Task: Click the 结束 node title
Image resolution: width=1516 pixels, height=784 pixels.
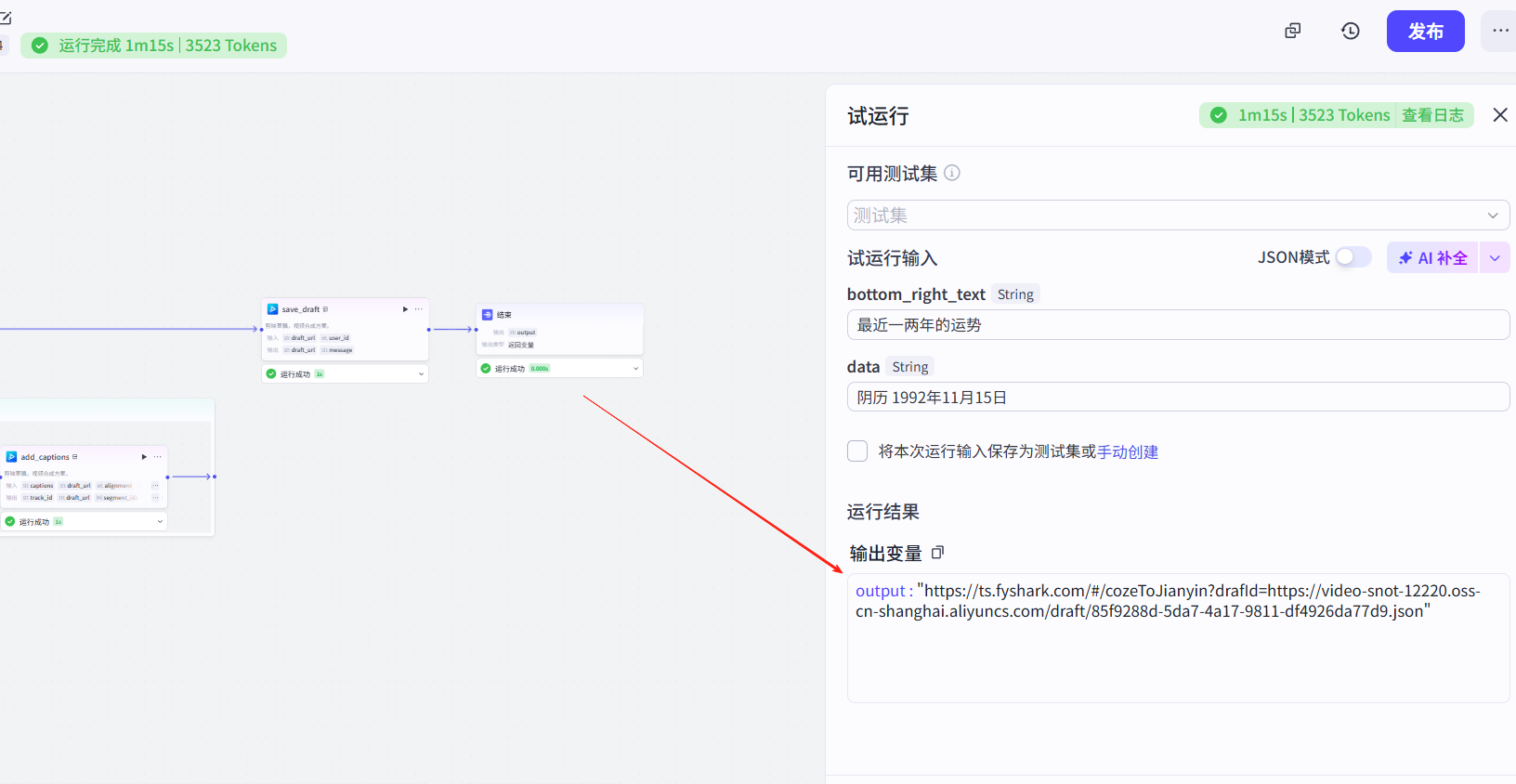Action: 504,315
